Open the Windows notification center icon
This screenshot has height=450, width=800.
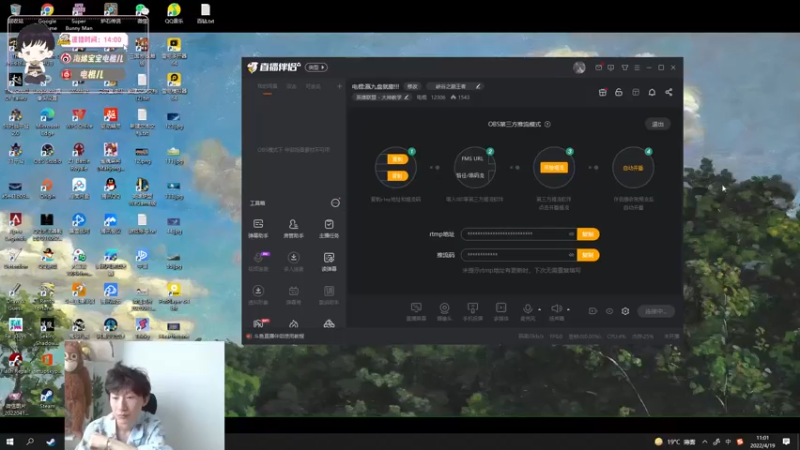point(786,441)
